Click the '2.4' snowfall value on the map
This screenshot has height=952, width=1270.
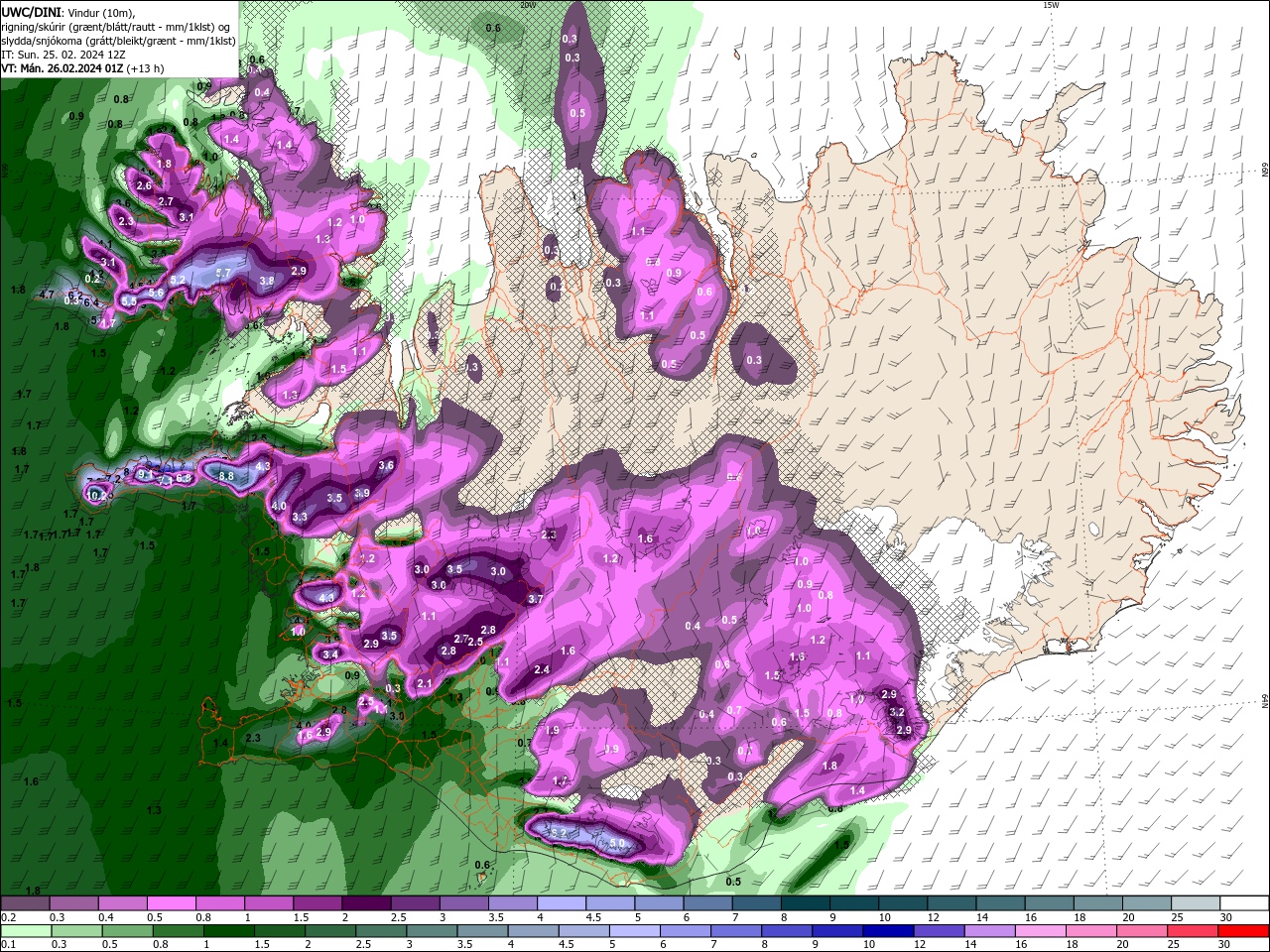542,670
